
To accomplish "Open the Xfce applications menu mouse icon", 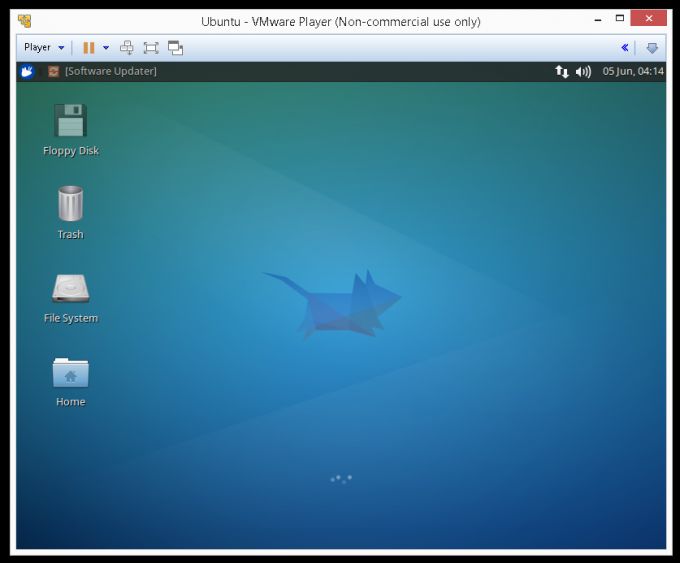I will click(27, 71).
